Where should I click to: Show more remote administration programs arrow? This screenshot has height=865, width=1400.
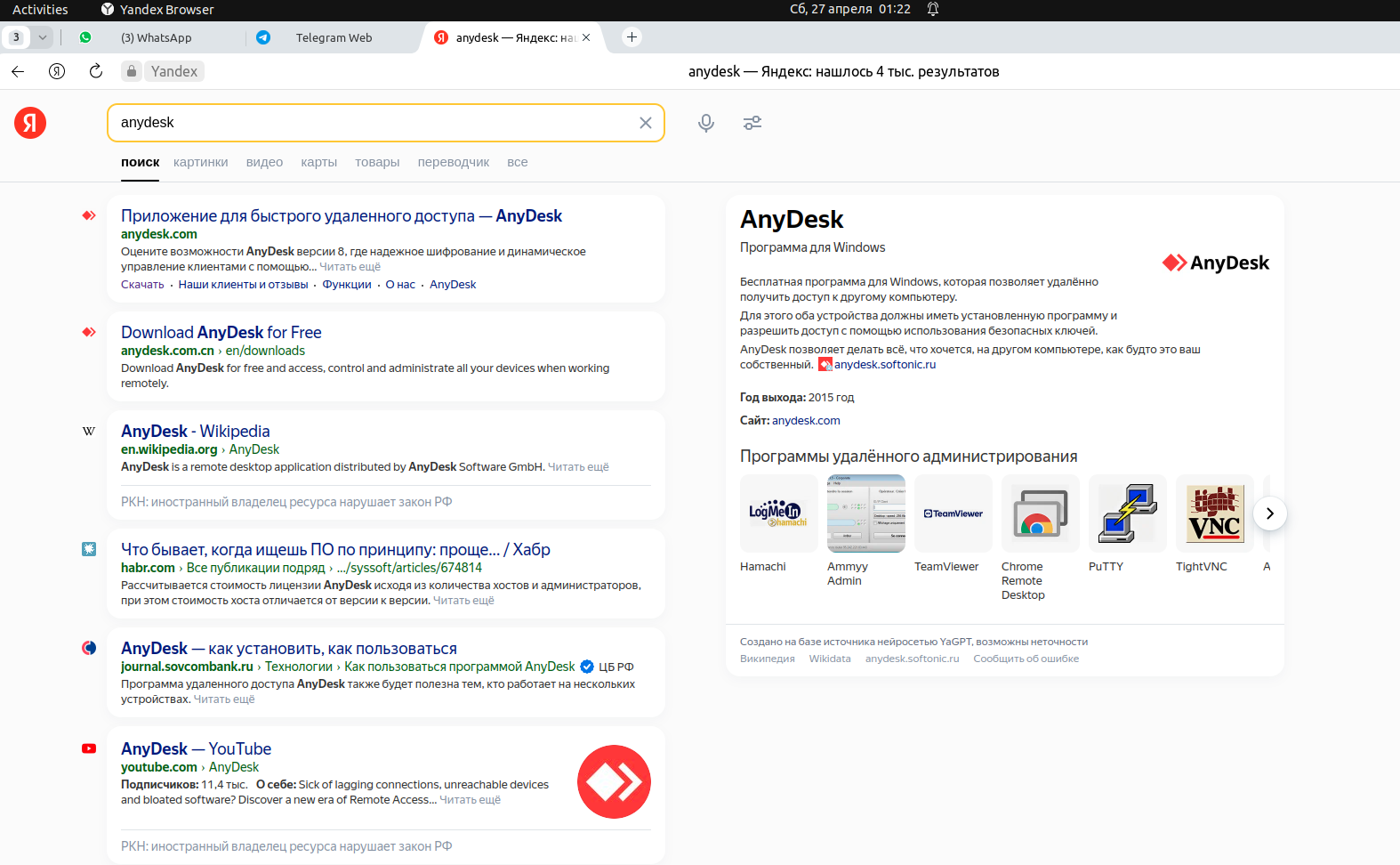coord(1270,513)
